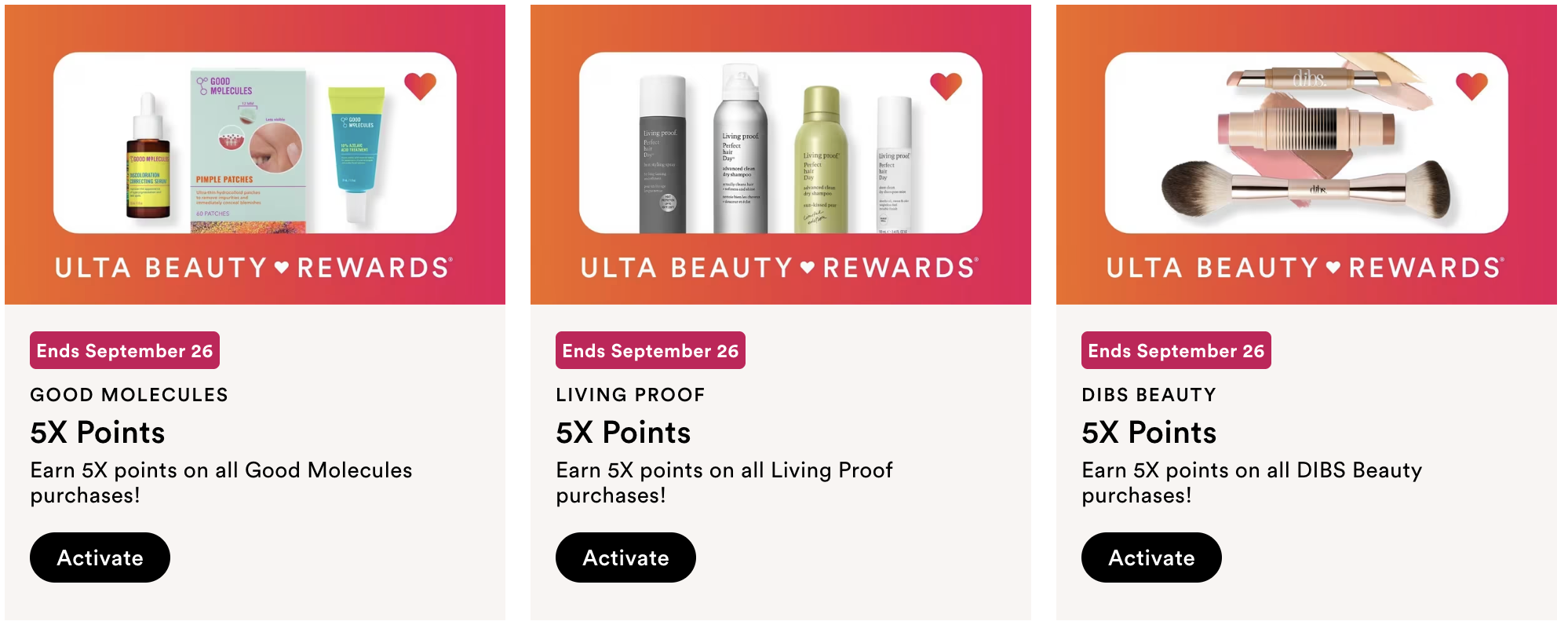Click the DIBS Beauty 5X Points heading
1568x625 pixels.
(1150, 433)
